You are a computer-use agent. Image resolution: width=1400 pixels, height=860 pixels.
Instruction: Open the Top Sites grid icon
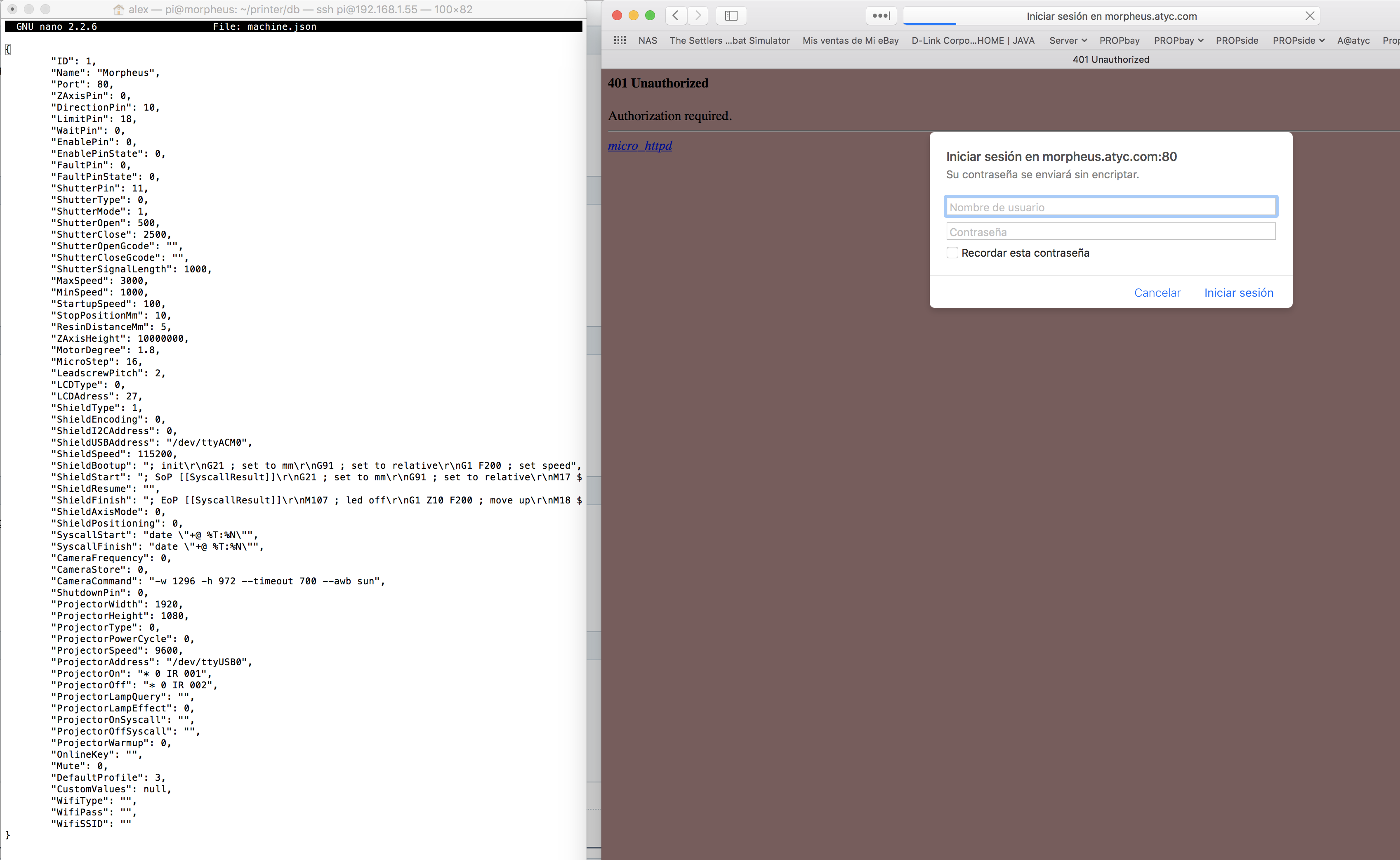[x=620, y=40]
